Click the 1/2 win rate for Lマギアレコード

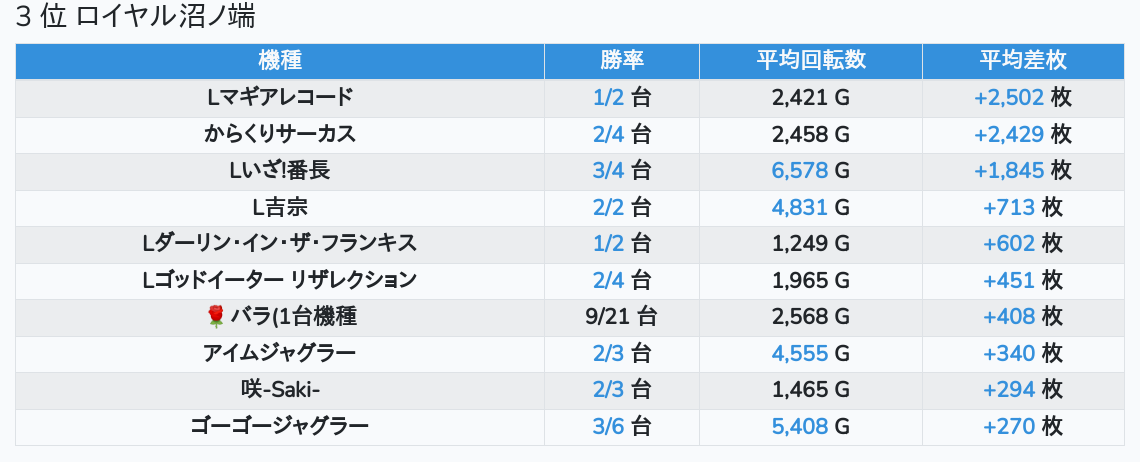tap(608, 97)
